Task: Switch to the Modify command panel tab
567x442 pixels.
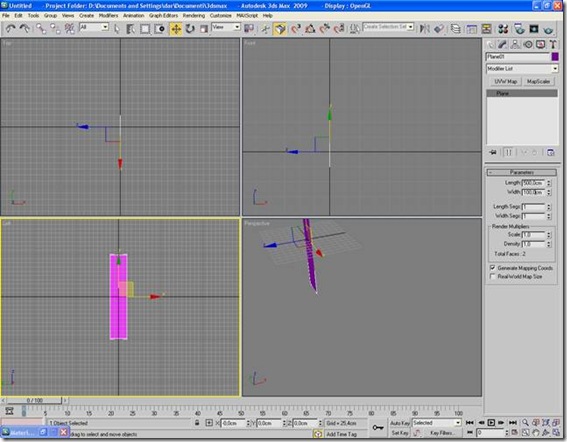Action: pyautogui.click(x=502, y=44)
